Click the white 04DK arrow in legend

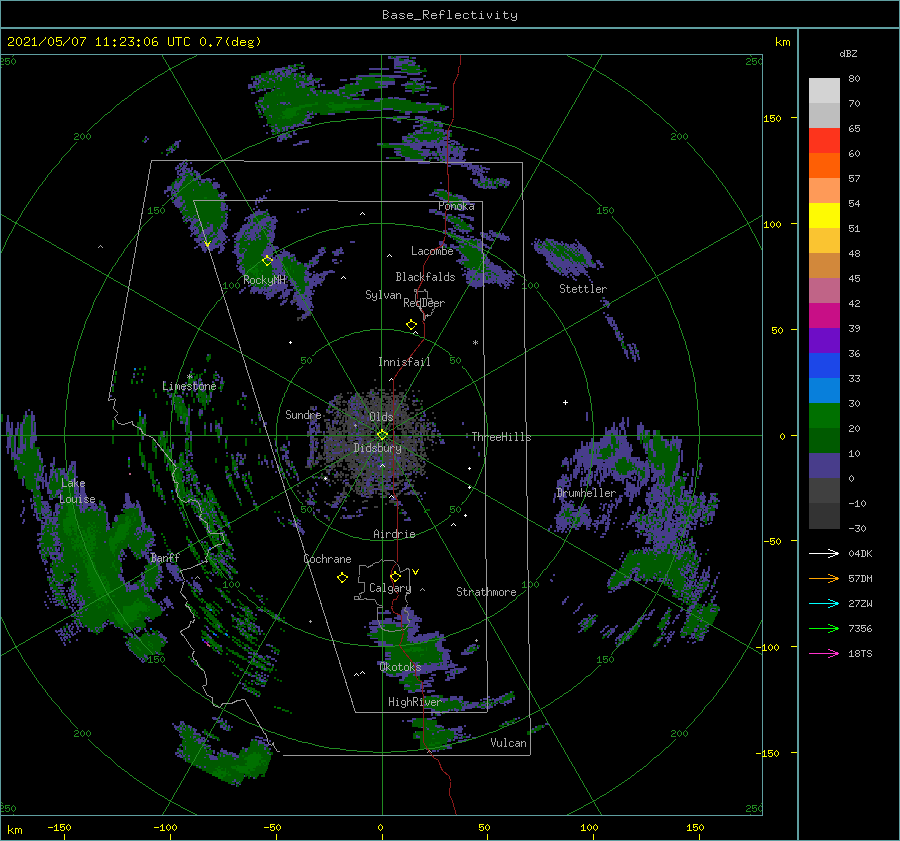pos(824,553)
